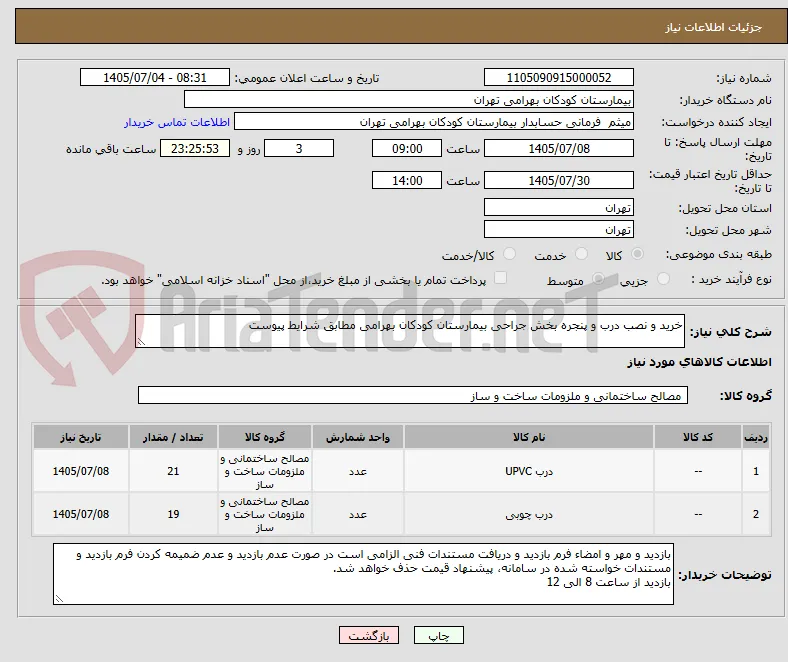The image size is (788, 662).
Task: Click the quantity cell showing 21
Action: click(x=173, y=471)
